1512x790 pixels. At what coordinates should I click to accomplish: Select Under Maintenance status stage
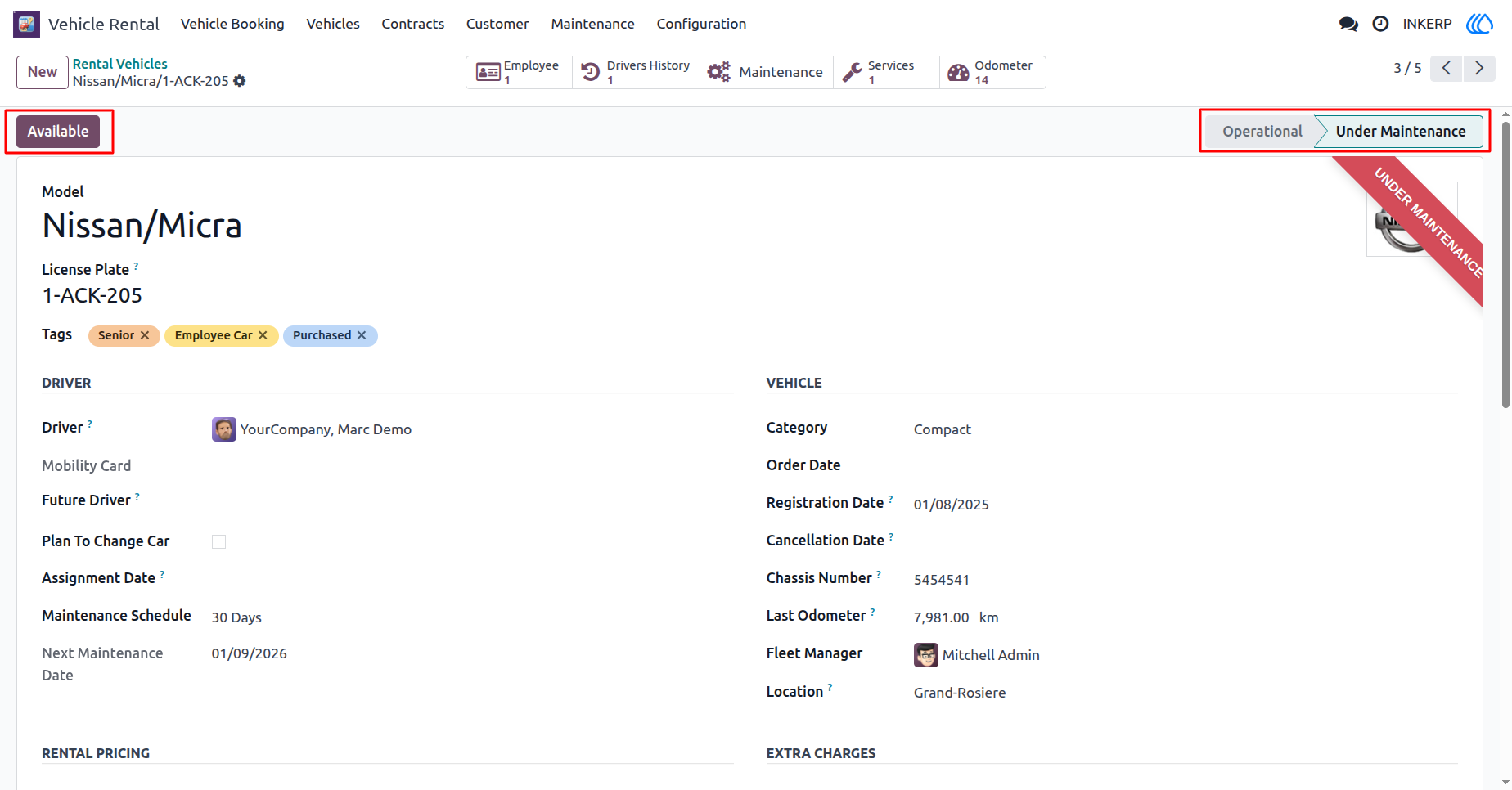(1401, 132)
